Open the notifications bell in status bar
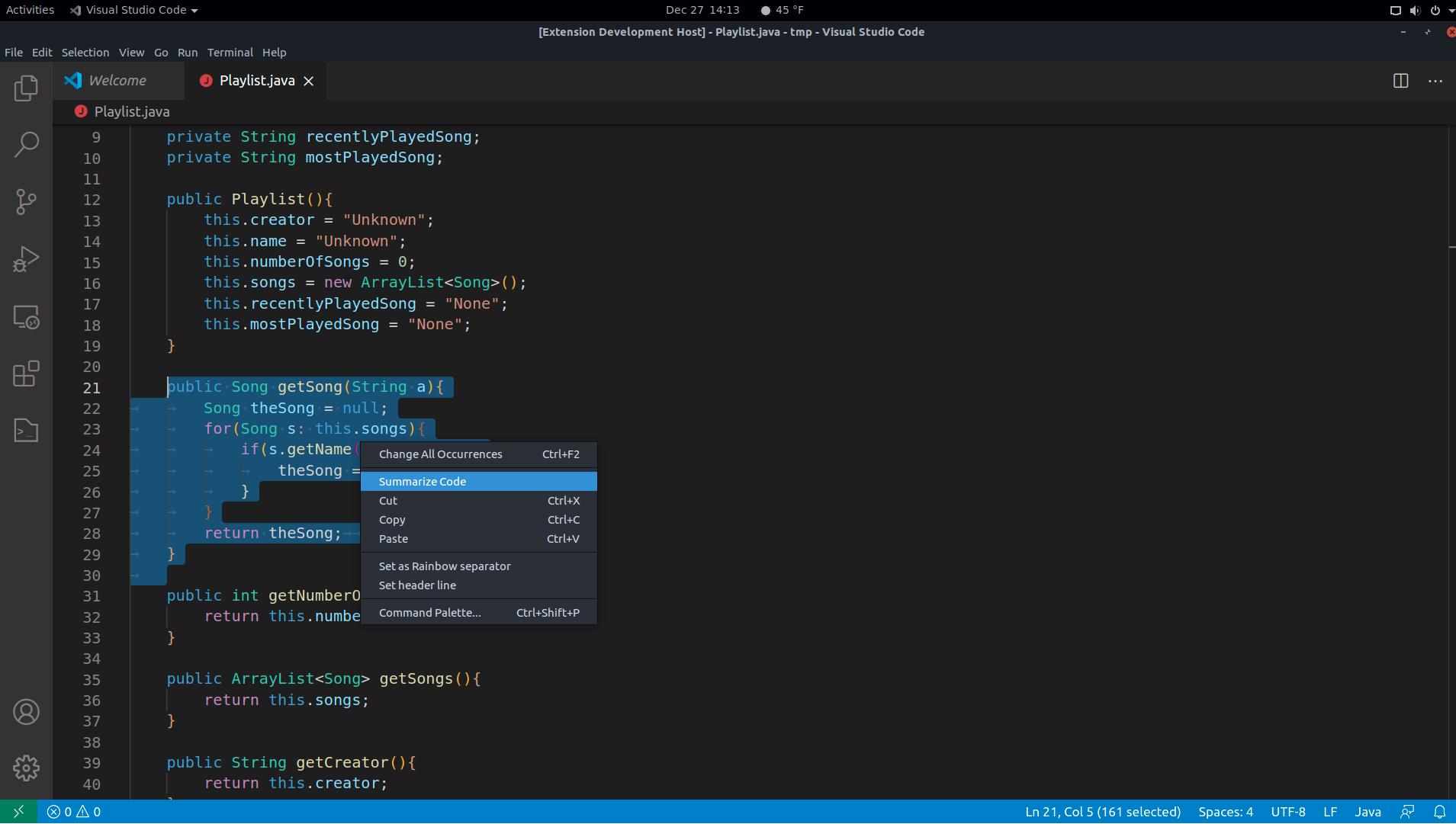This screenshot has width=1456, height=824. (x=1439, y=812)
